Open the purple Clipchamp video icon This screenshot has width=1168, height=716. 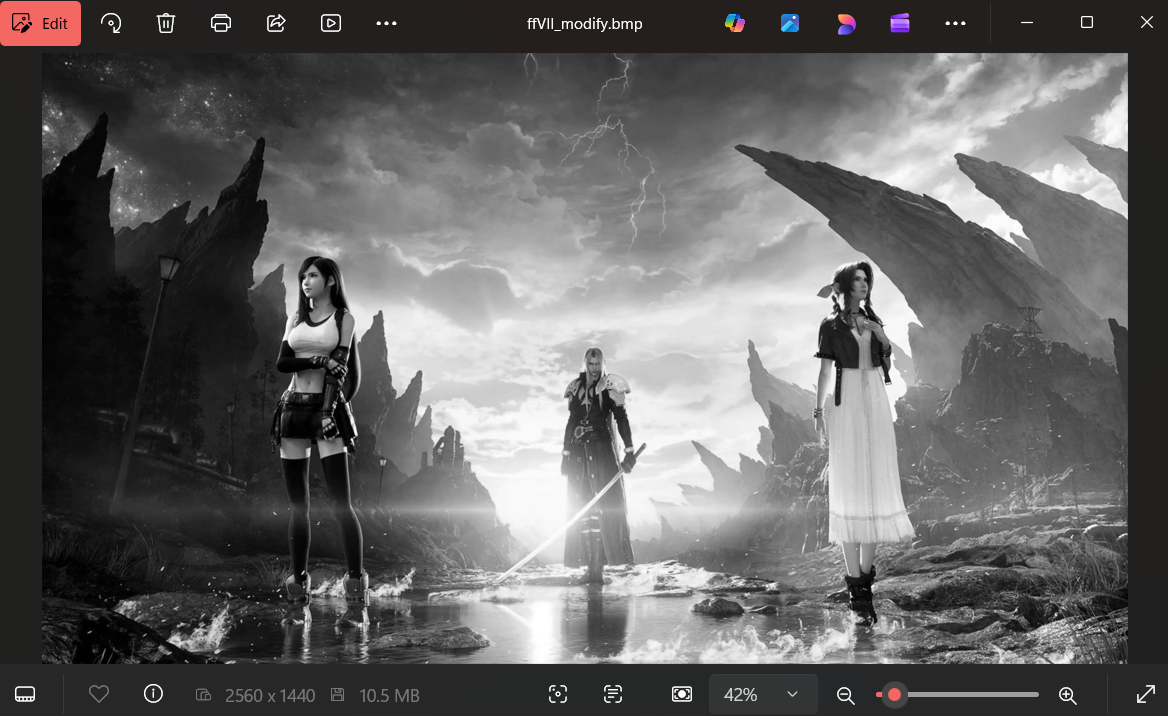(x=900, y=23)
